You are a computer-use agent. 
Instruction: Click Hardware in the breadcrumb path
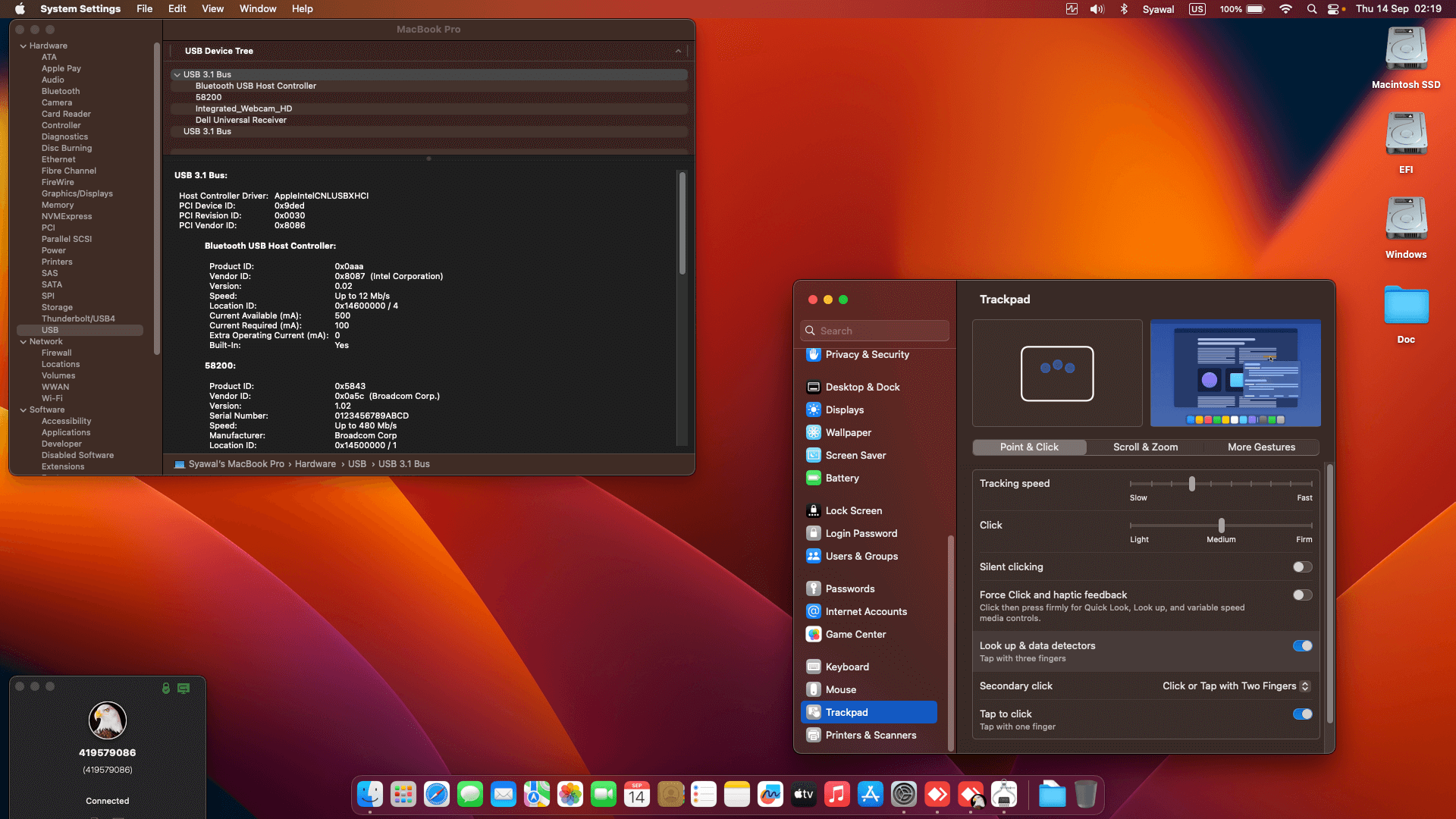[x=315, y=463]
